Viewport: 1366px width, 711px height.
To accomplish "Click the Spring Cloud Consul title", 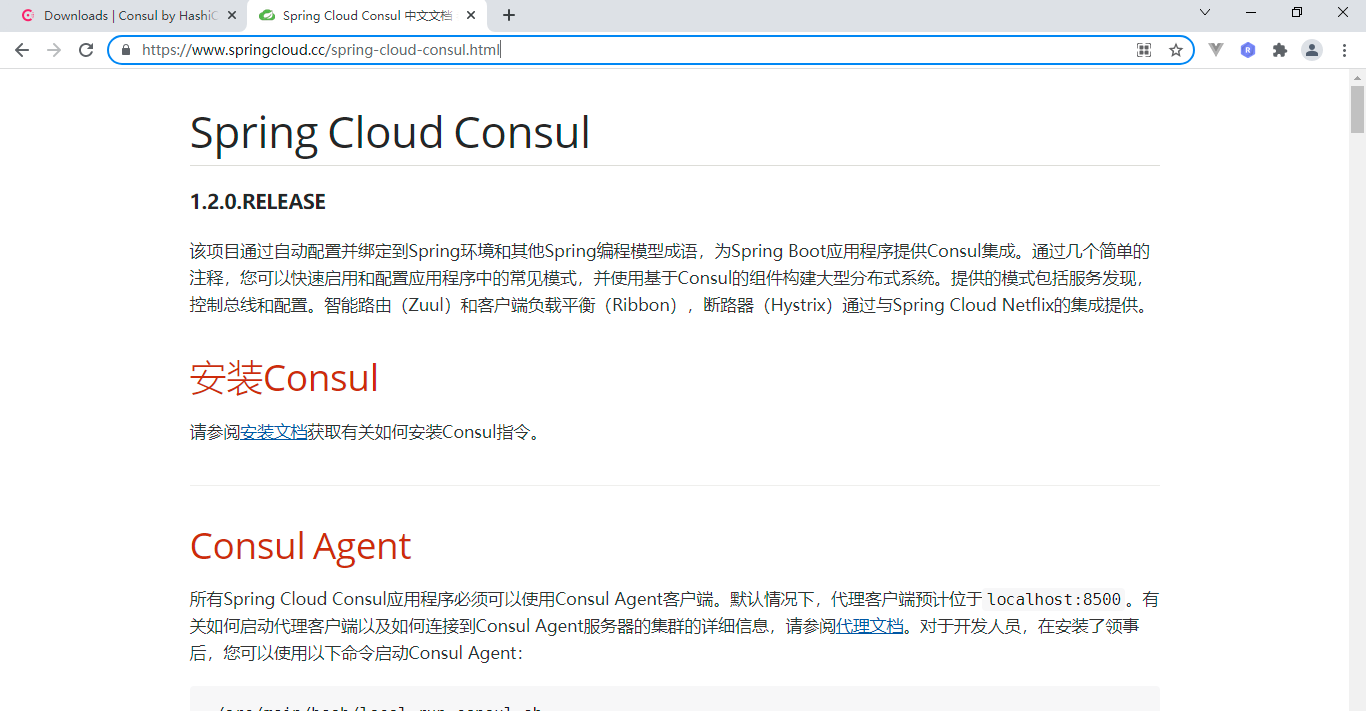I will coord(390,132).
